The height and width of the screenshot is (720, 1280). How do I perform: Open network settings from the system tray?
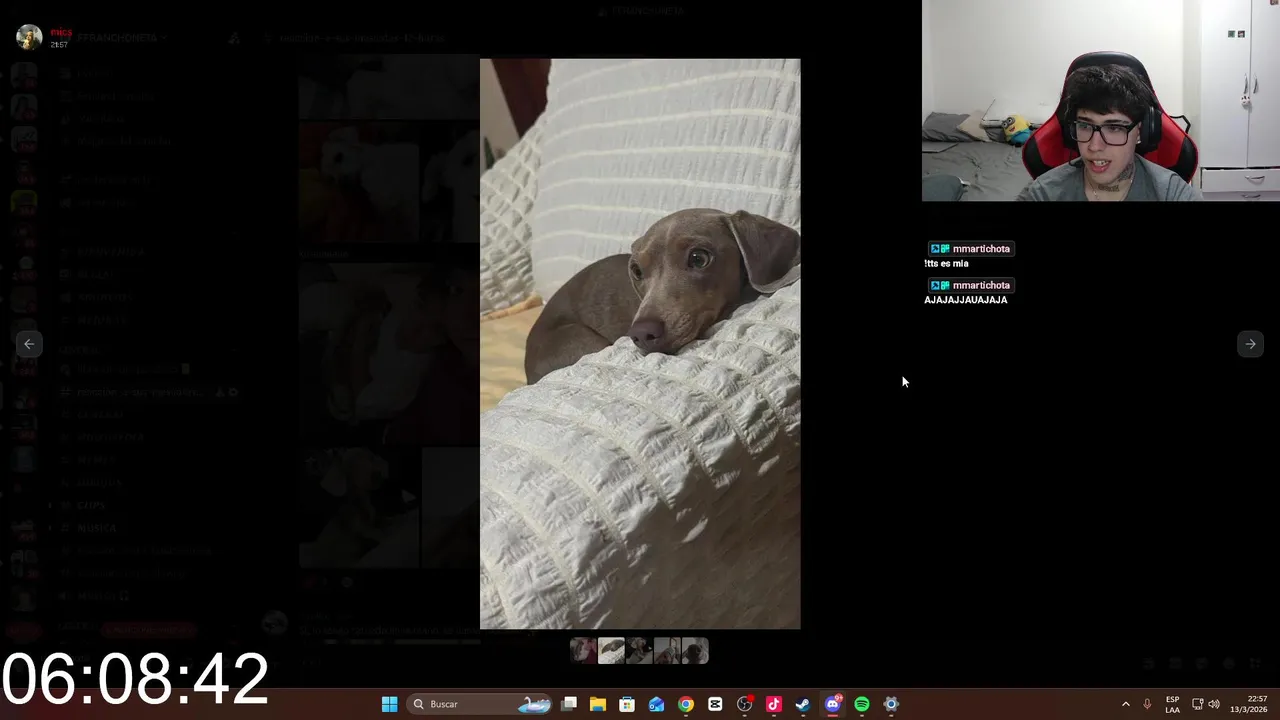point(1197,704)
